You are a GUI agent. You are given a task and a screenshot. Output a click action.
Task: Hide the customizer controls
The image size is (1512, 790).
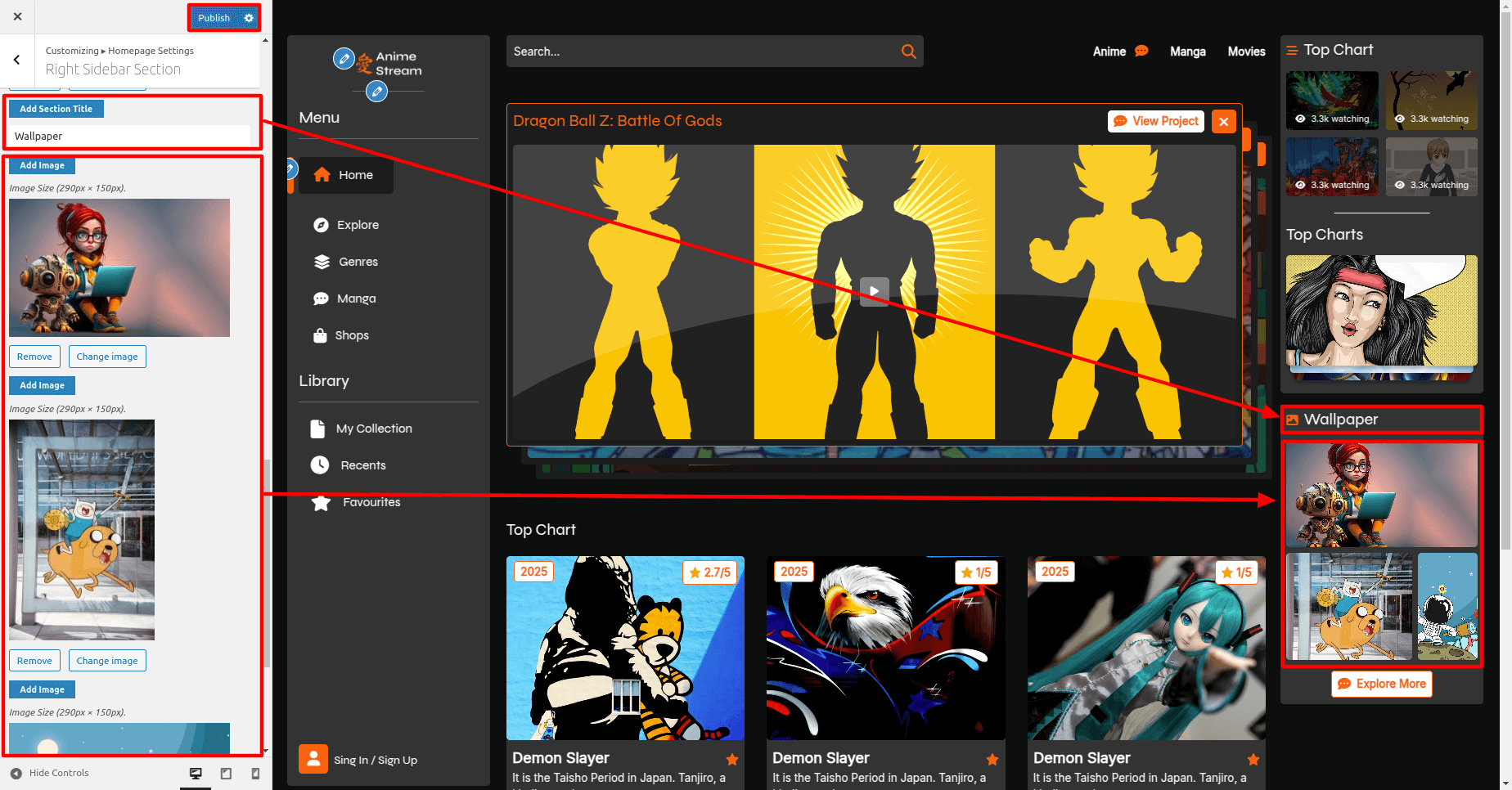(49, 773)
